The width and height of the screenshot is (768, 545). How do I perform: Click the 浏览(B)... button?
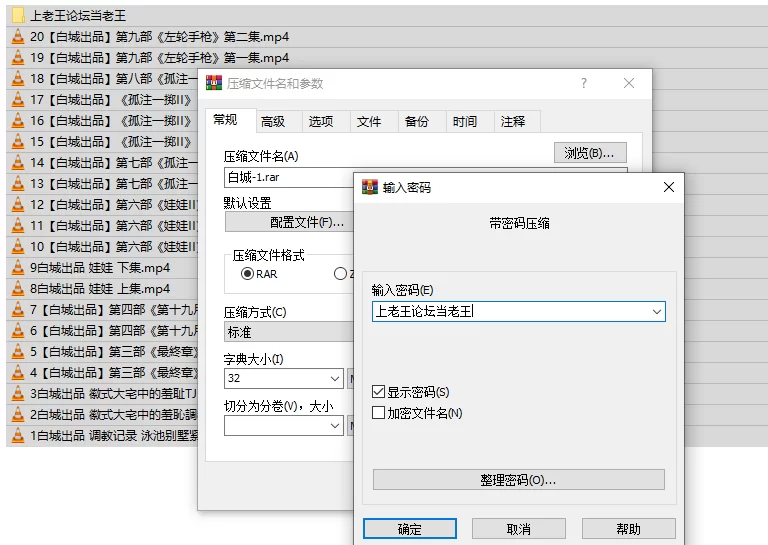coord(590,153)
